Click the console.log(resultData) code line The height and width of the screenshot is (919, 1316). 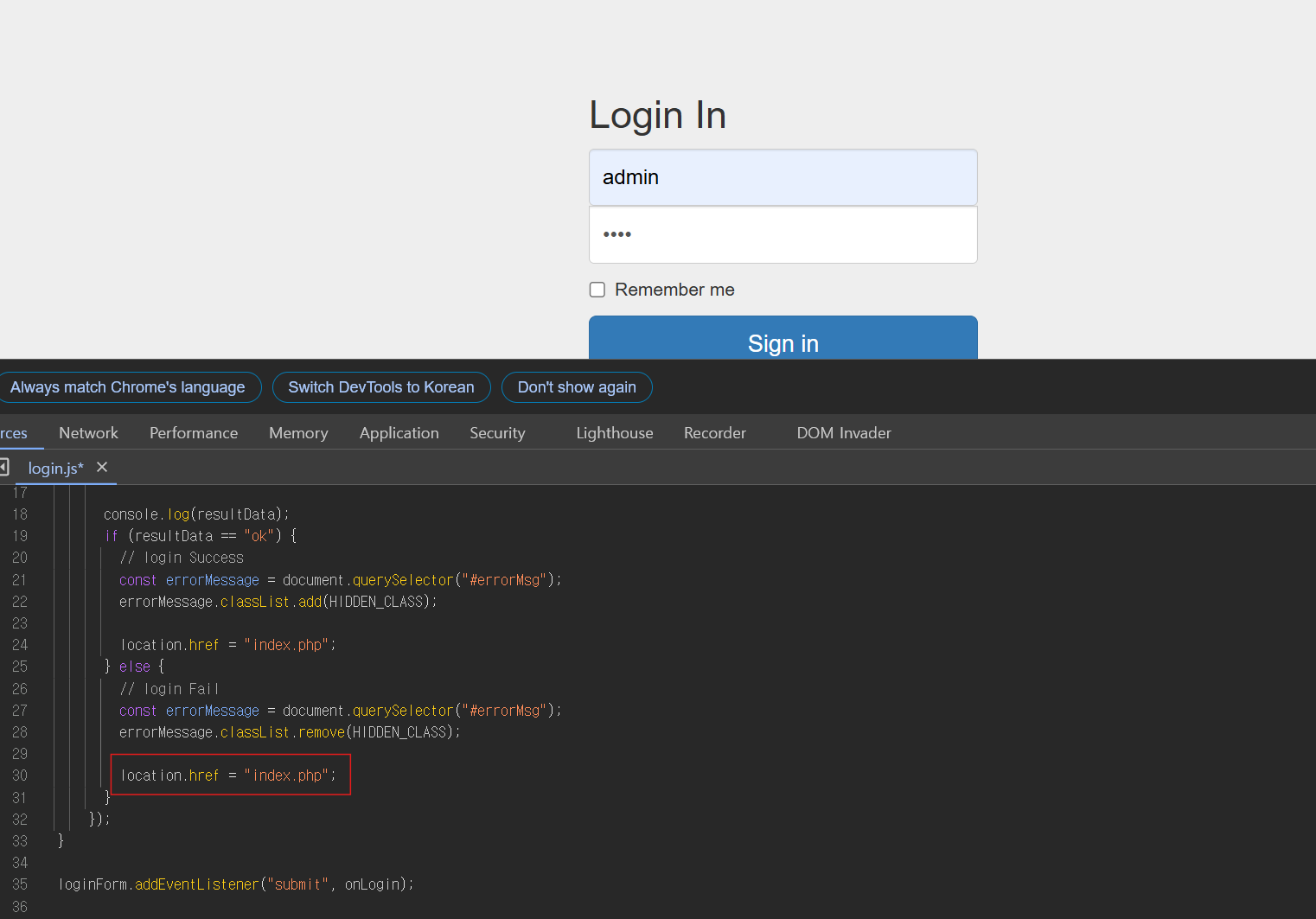196,514
